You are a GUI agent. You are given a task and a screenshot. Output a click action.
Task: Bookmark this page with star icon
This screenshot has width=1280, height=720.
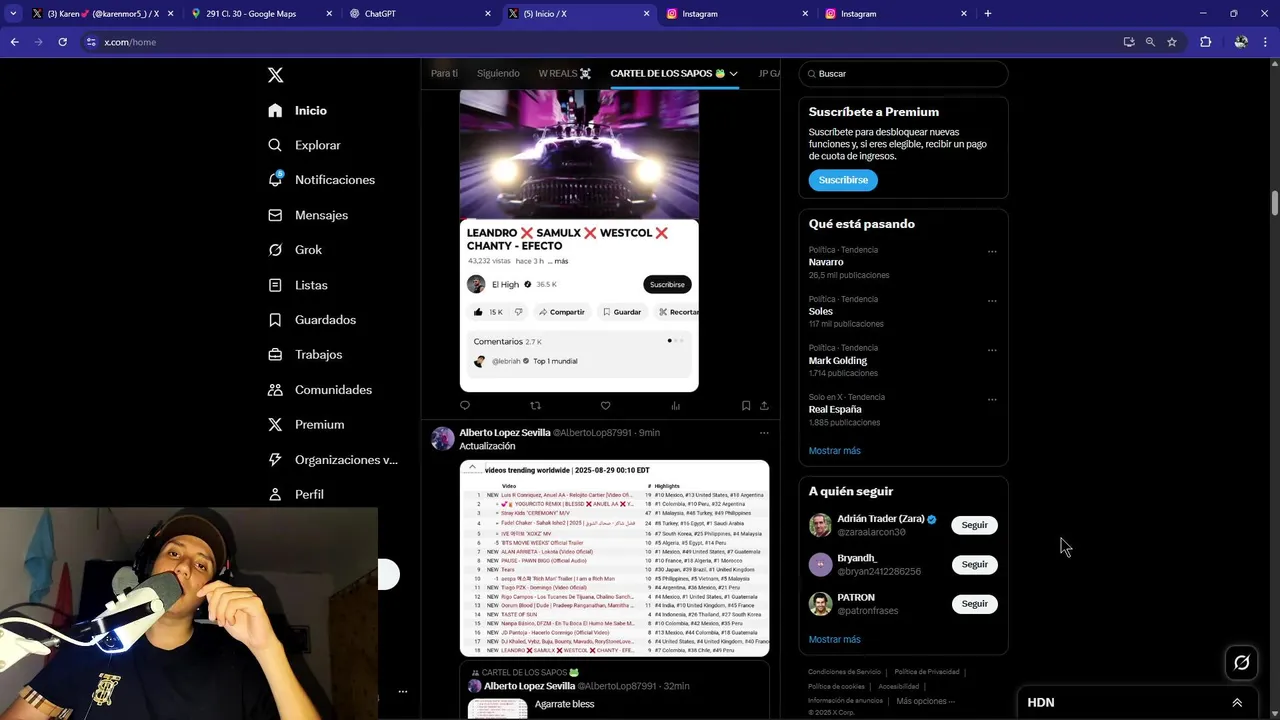pyautogui.click(x=1172, y=42)
